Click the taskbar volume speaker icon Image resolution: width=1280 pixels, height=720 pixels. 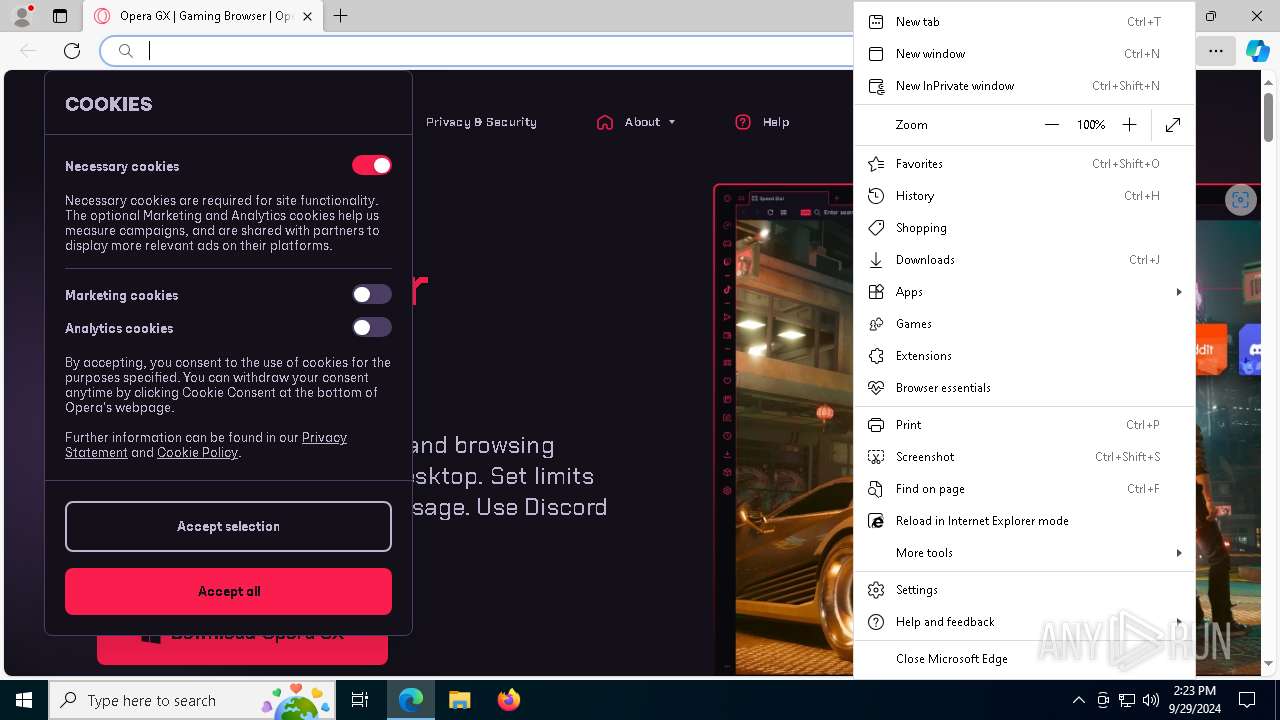click(x=1151, y=700)
